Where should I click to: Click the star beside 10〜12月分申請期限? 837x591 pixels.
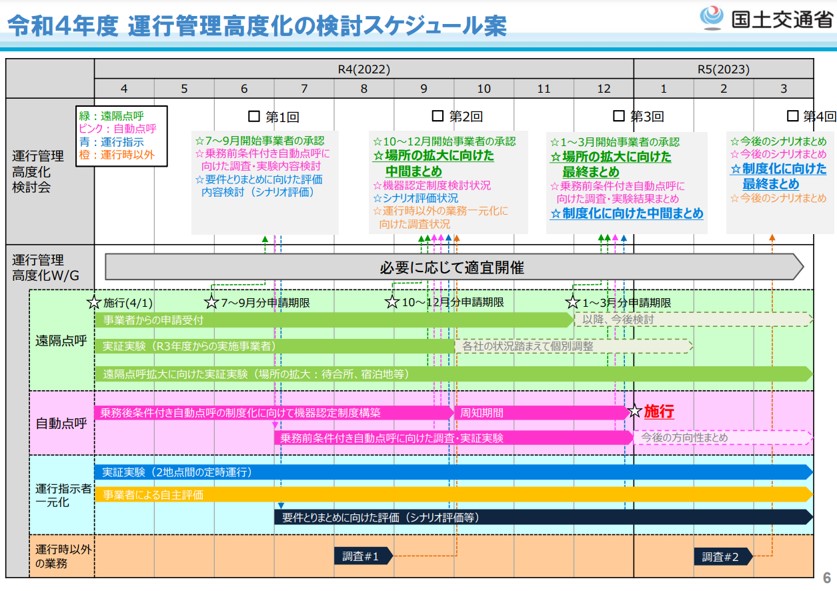(x=393, y=302)
